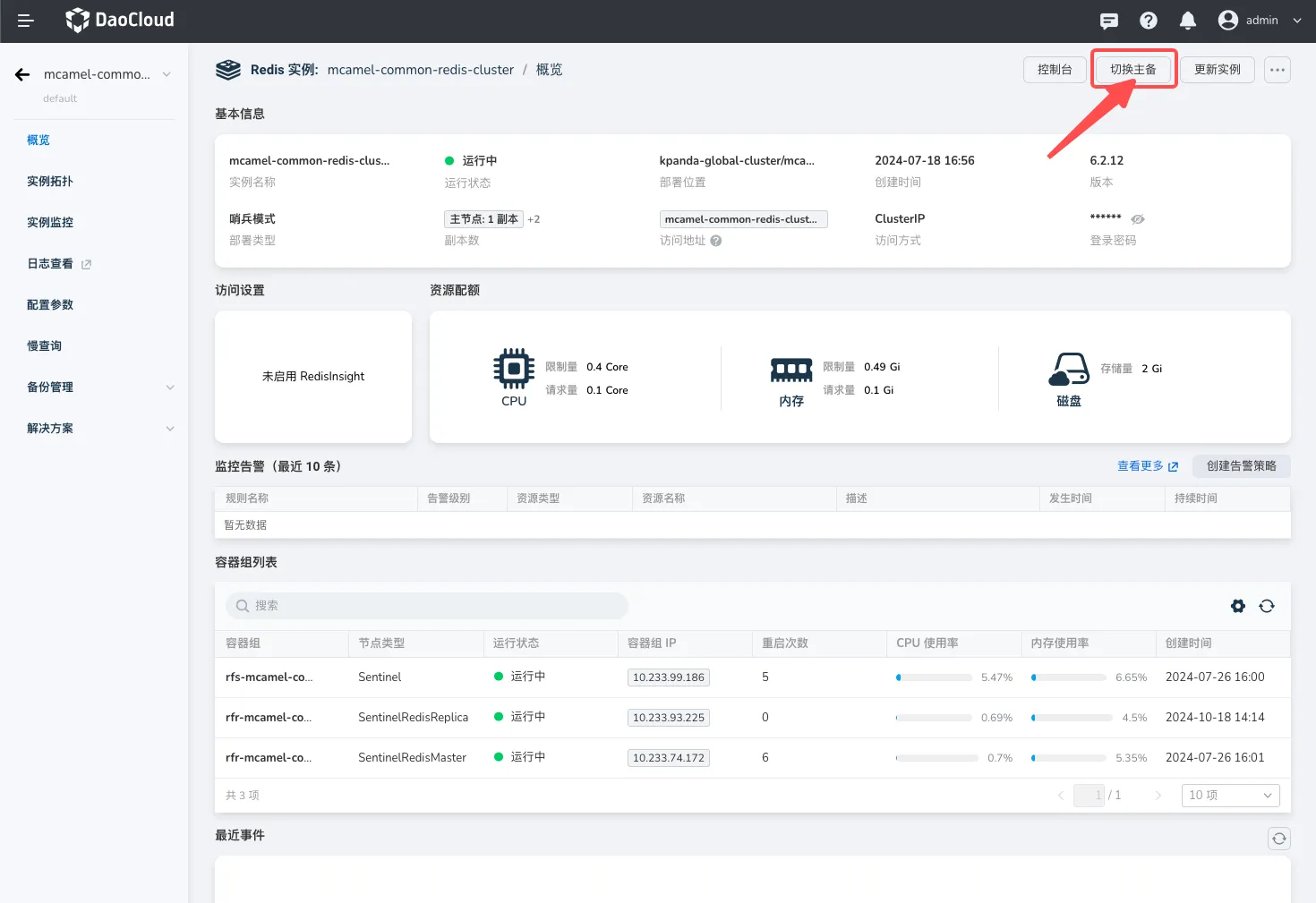Open the 10 项 page size dropdown

(1230, 795)
